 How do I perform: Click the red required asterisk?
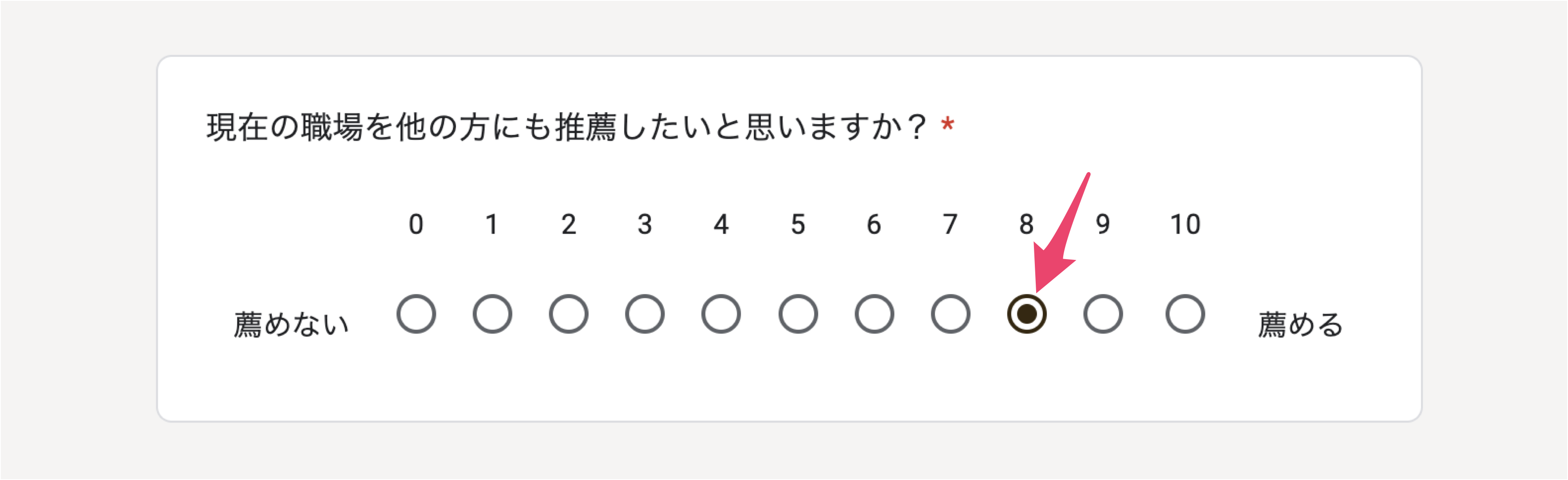946,124
